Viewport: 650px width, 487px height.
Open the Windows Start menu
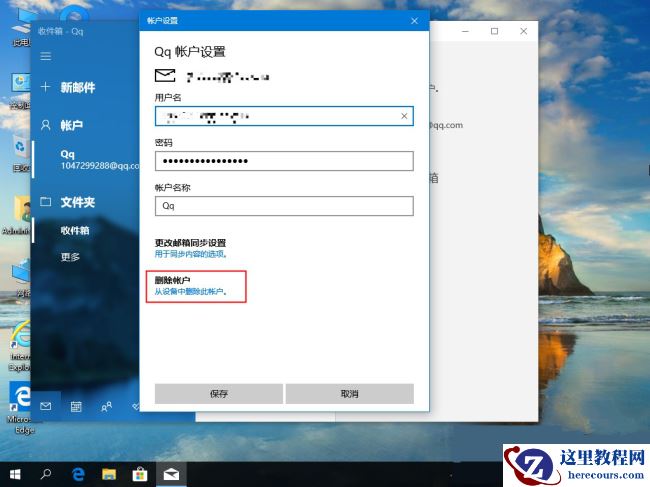pyautogui.click(x=15, y=474)
